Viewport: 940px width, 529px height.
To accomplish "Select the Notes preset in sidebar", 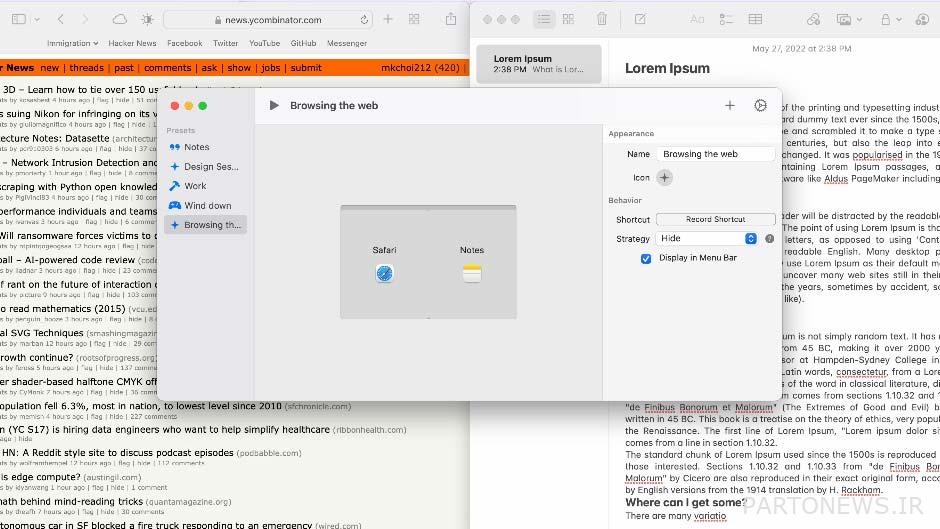I will (x=205, y=147).
